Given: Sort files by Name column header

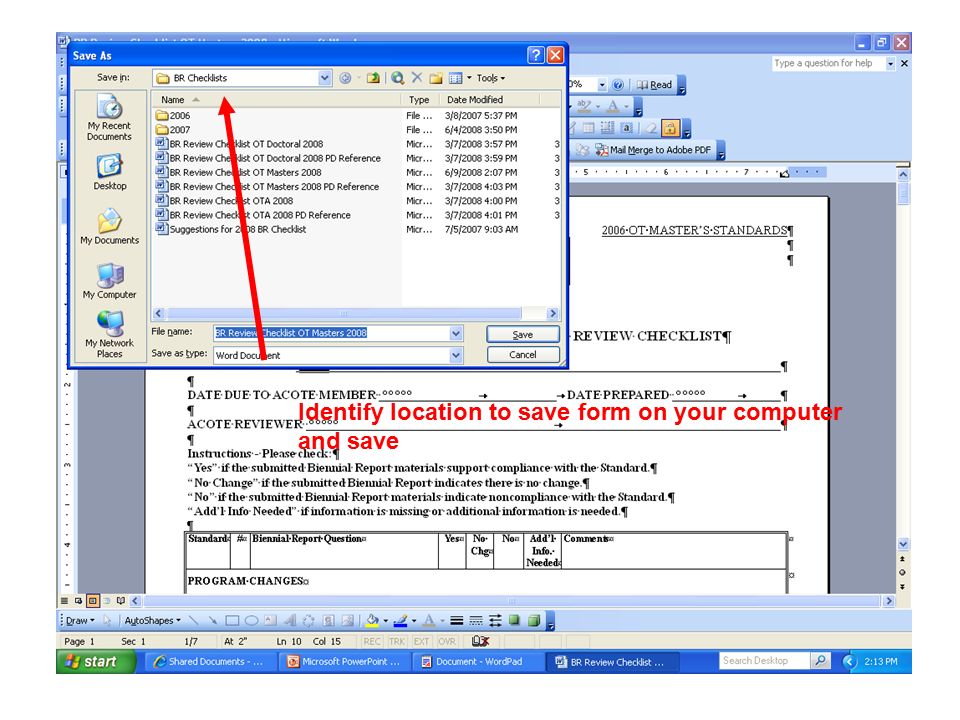Looking at the screenshot, I should coord(276,99).
